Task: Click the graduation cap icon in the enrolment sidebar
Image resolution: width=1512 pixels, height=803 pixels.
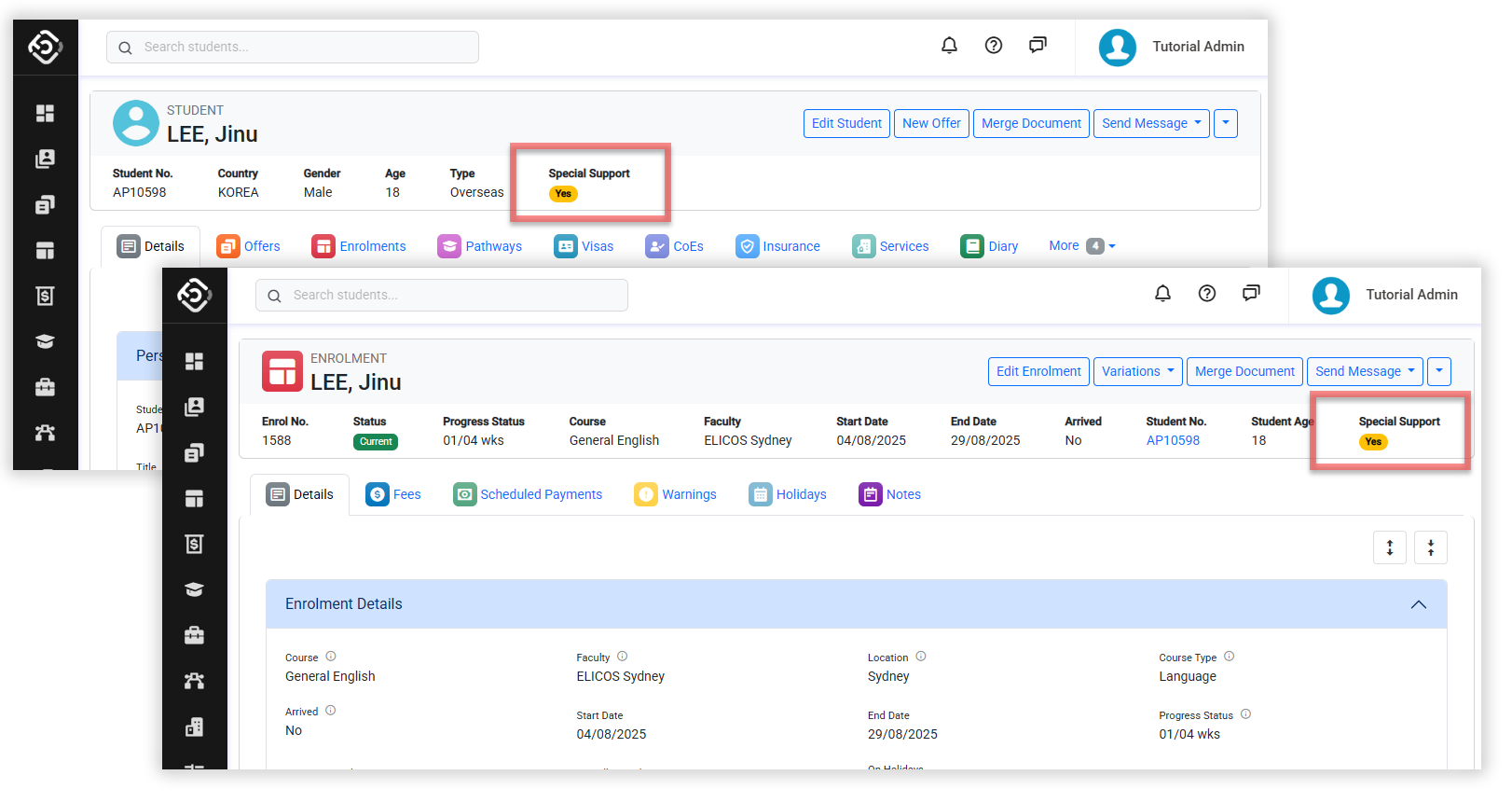Action: 194,589
